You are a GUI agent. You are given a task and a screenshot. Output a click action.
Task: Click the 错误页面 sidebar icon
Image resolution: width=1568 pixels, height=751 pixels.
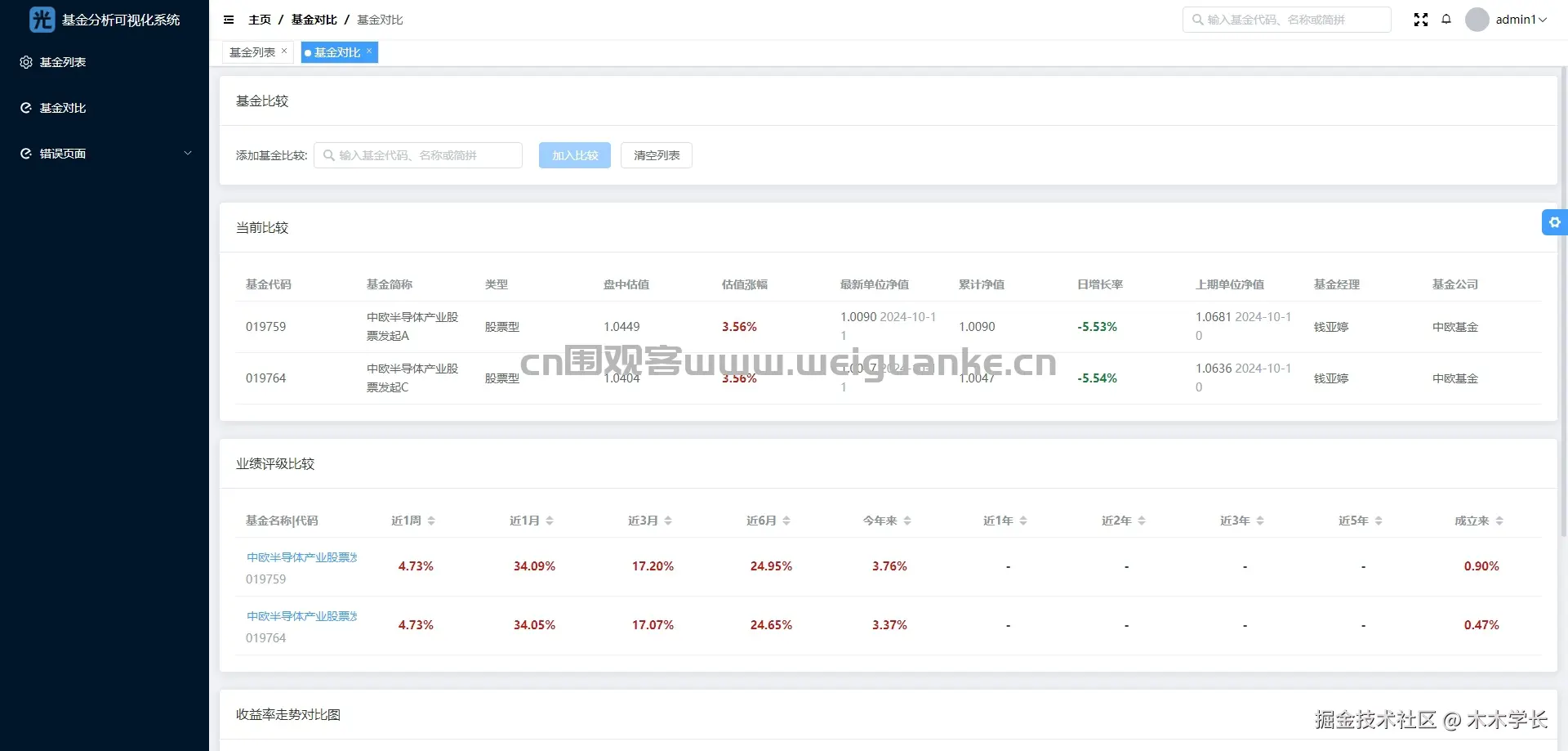tap(26, 154)
